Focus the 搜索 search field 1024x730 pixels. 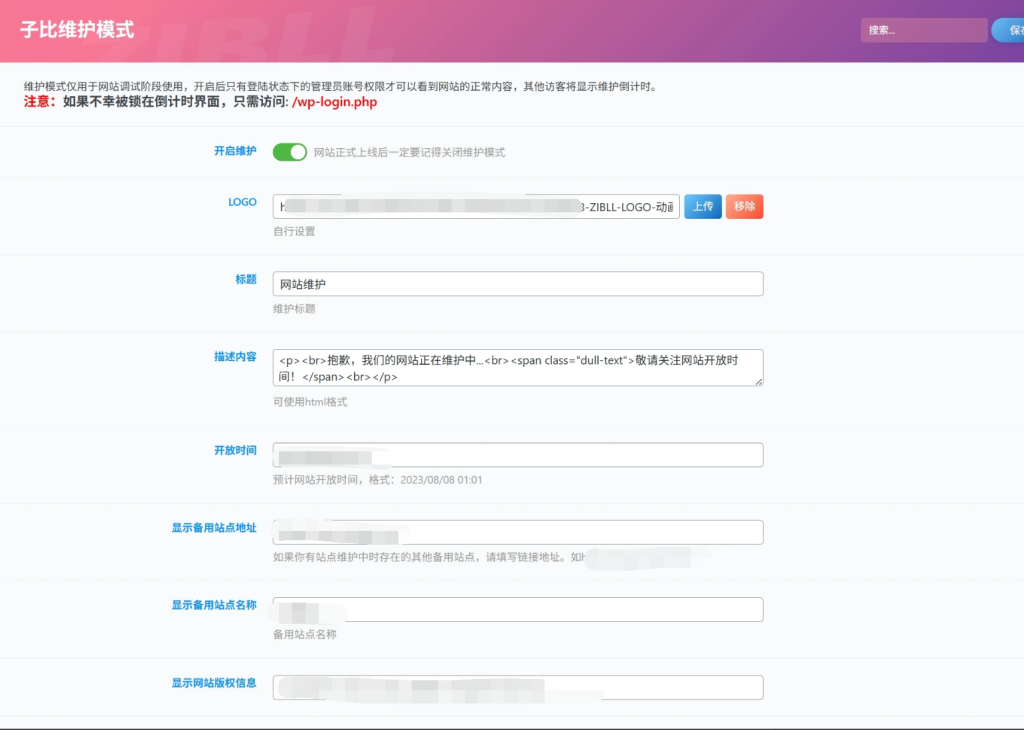(923, 30)
